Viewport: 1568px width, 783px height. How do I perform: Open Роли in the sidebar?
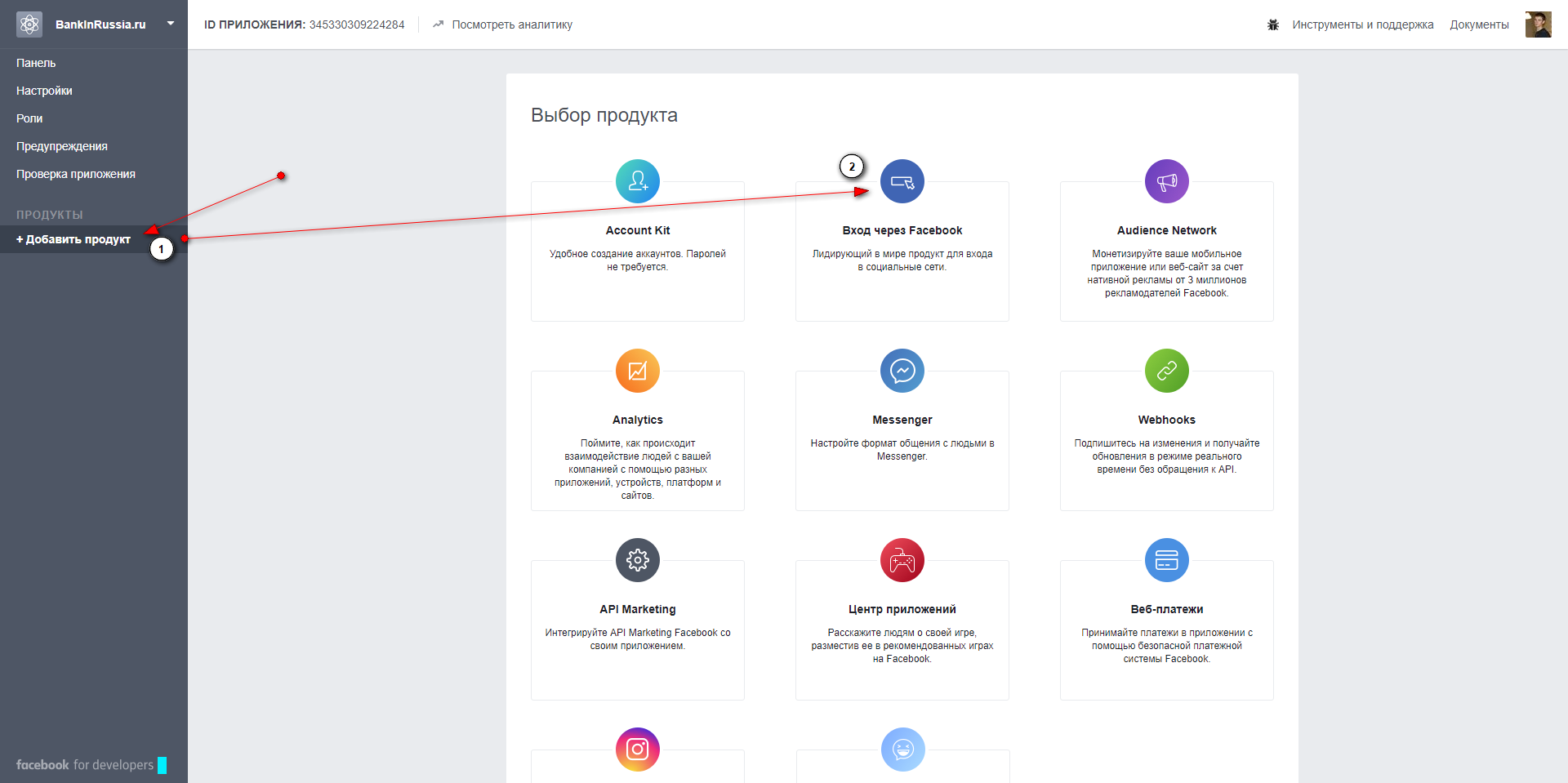coord(29,118)
